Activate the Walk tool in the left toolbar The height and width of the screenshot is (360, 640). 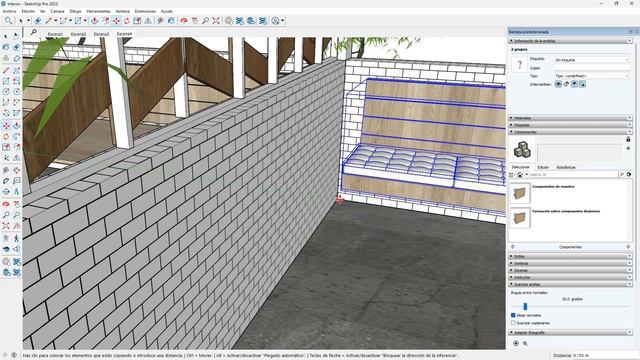tap(16, 238)
